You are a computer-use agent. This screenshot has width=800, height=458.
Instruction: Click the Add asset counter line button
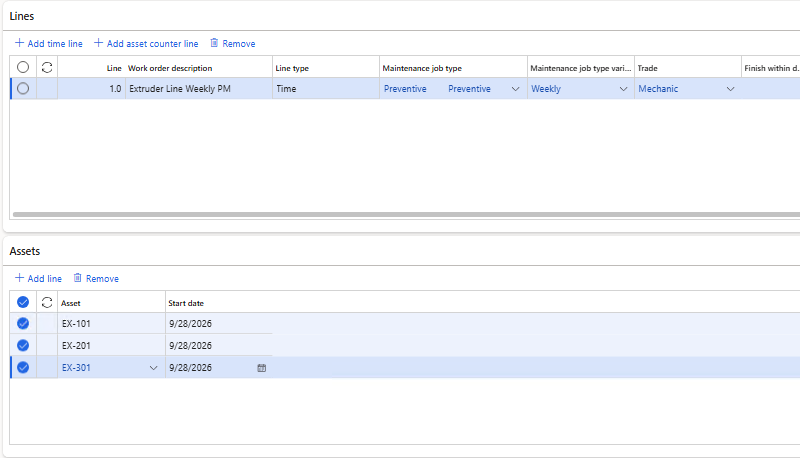coord(146,43)
